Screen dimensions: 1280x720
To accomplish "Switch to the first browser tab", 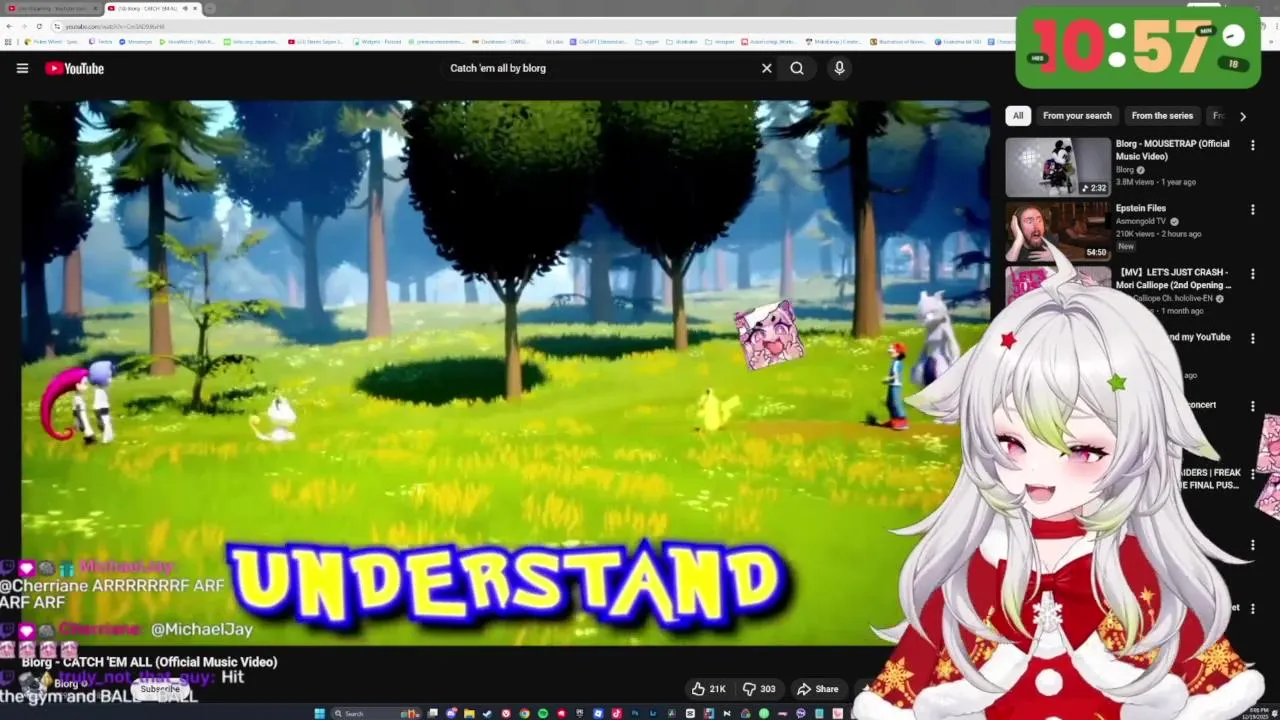I will click(x=52, y=8).
